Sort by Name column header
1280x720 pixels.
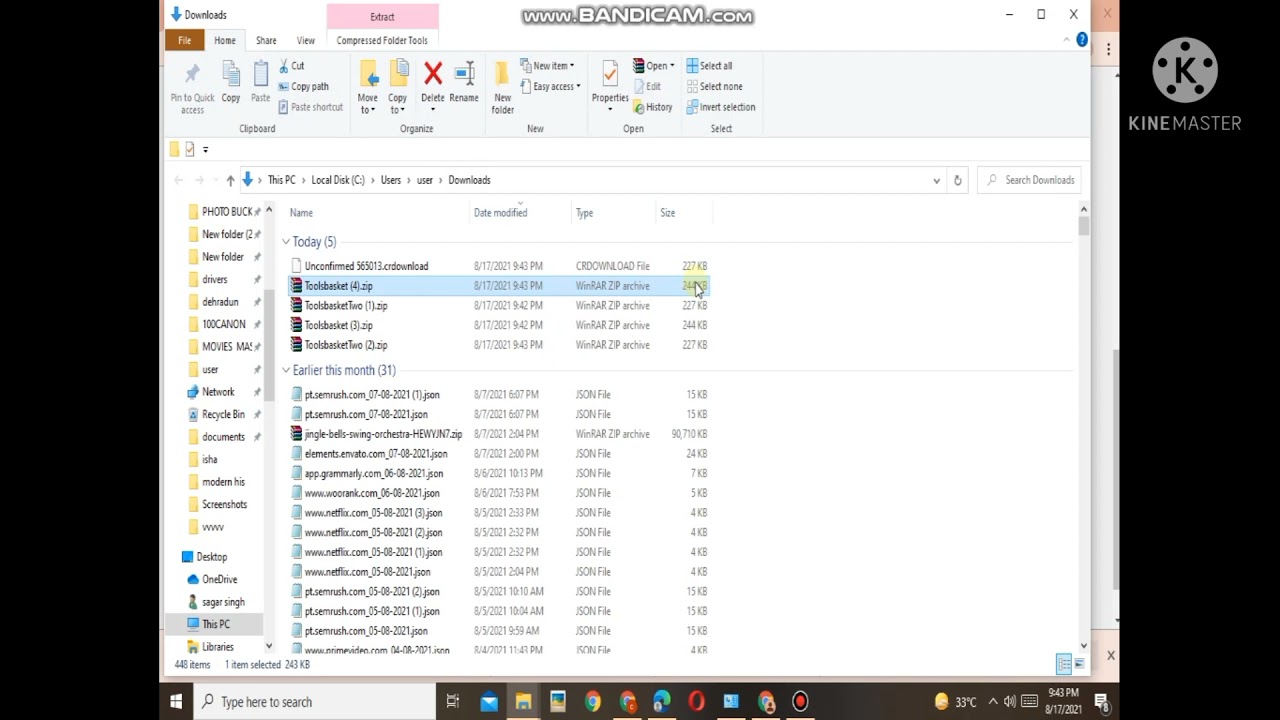(x=301, y=212)
